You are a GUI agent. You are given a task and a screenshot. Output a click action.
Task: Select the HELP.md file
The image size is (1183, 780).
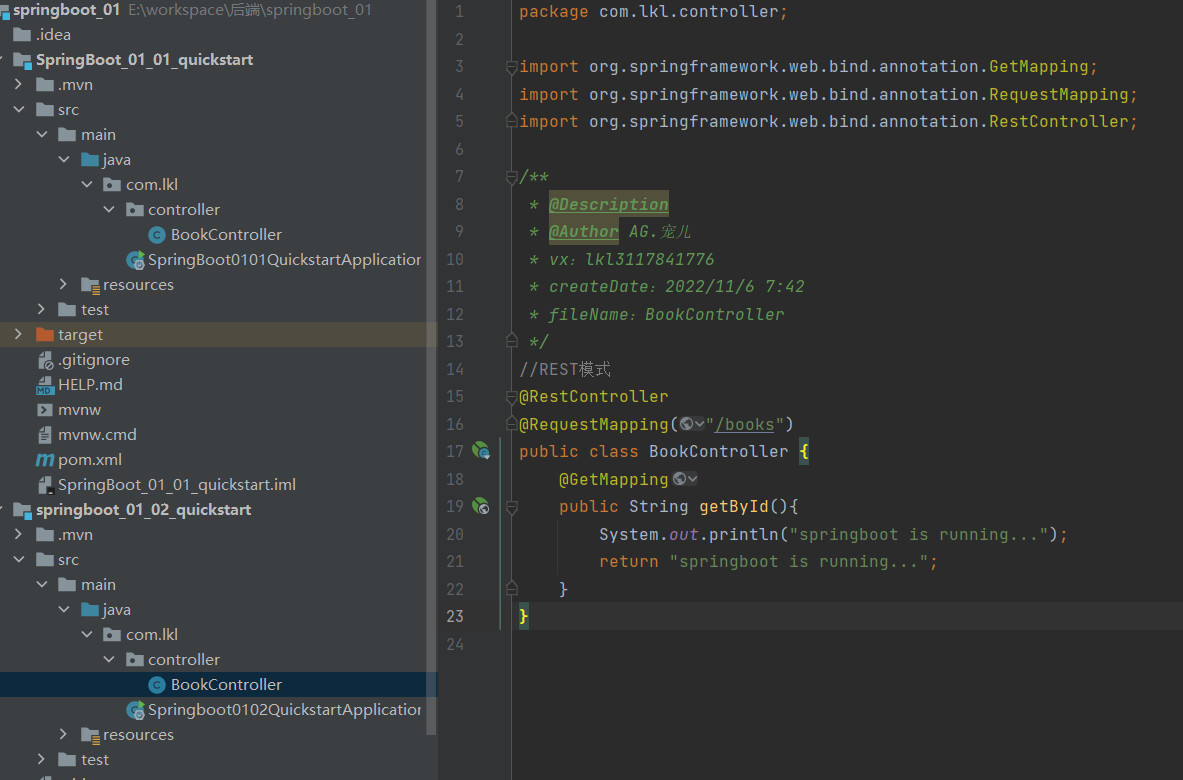click(x=91, y=385)
